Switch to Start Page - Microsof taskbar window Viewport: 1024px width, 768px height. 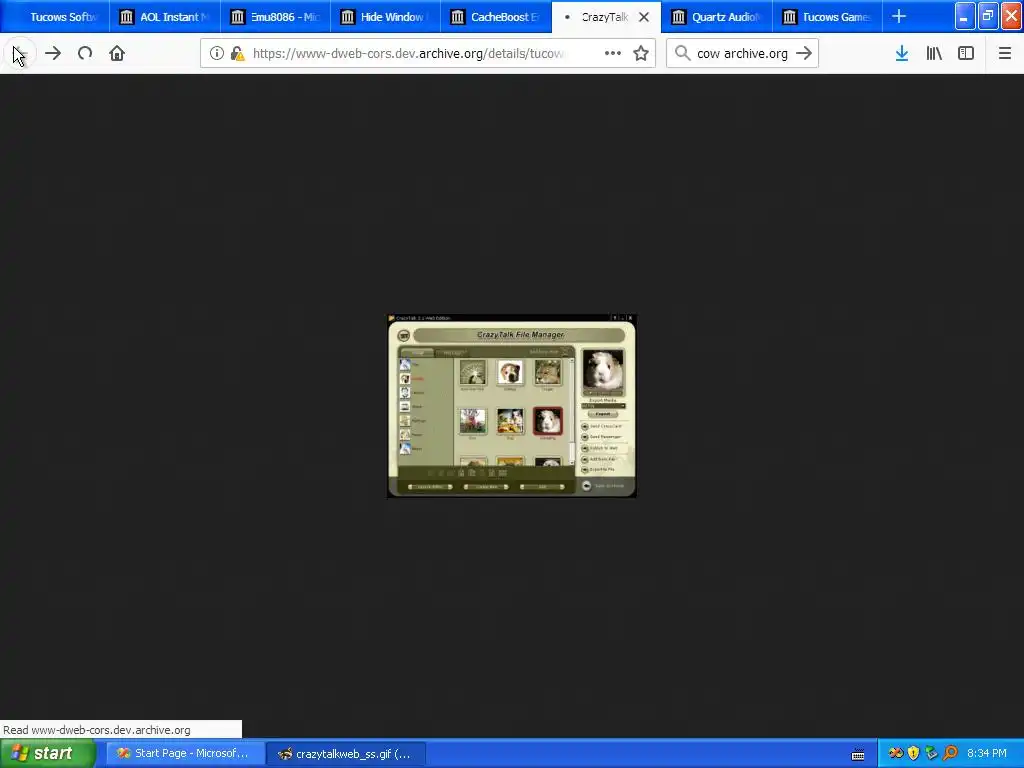186,754
